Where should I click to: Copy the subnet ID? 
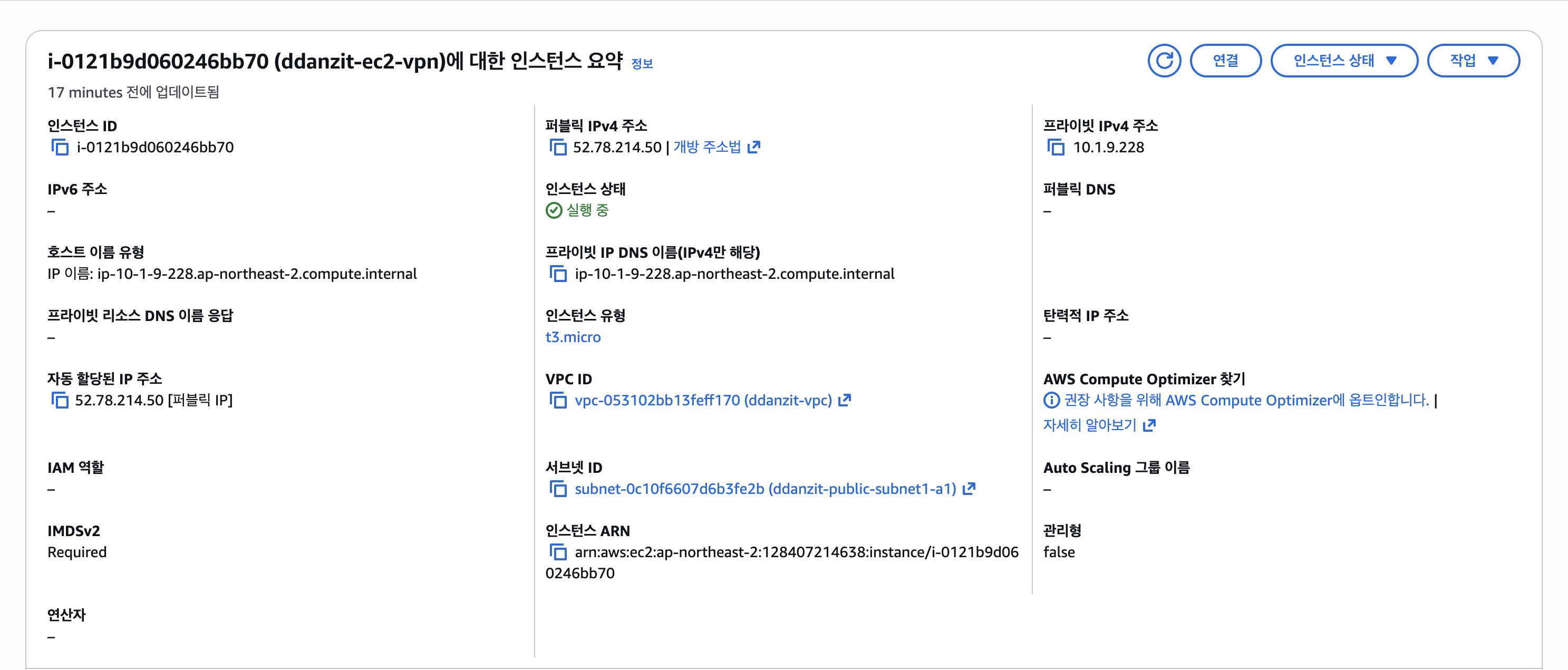(x=558, y=488)
